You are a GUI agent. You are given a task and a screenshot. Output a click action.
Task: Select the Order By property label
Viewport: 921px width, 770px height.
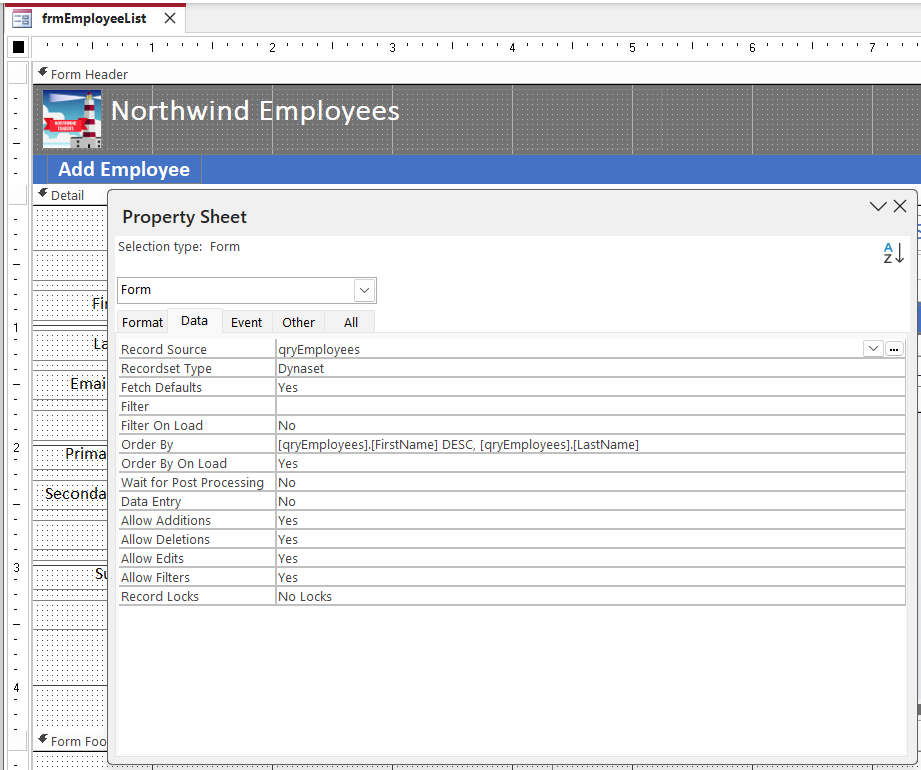[147, 445]
